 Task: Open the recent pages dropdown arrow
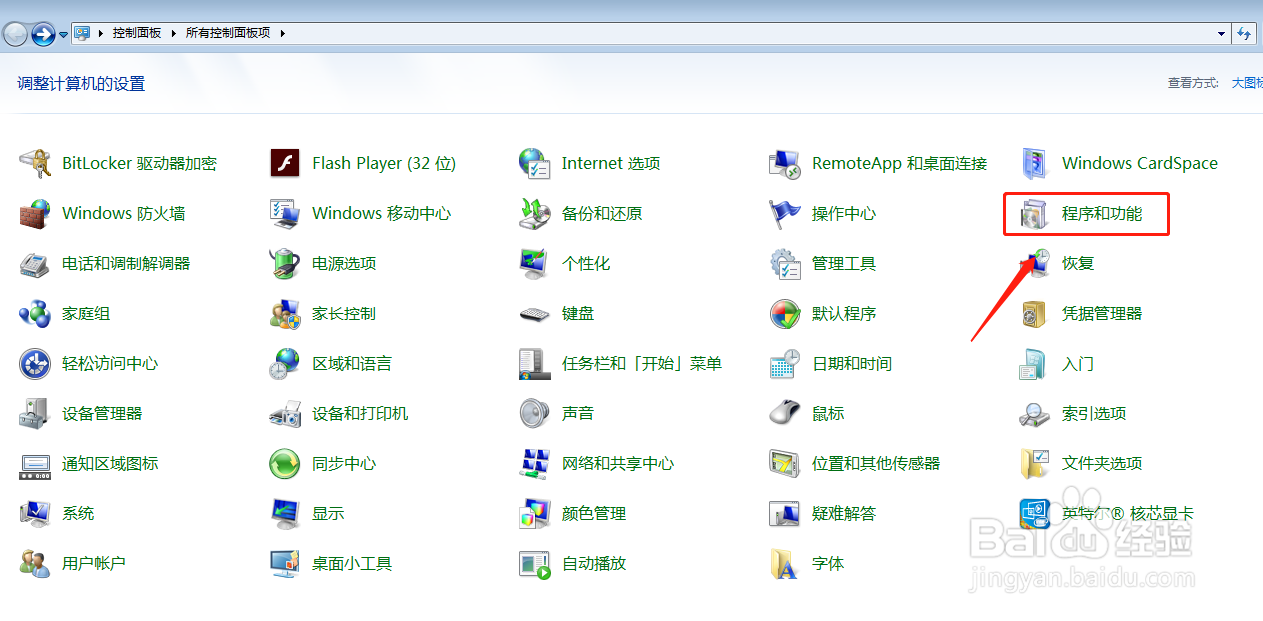click(64, 34)
